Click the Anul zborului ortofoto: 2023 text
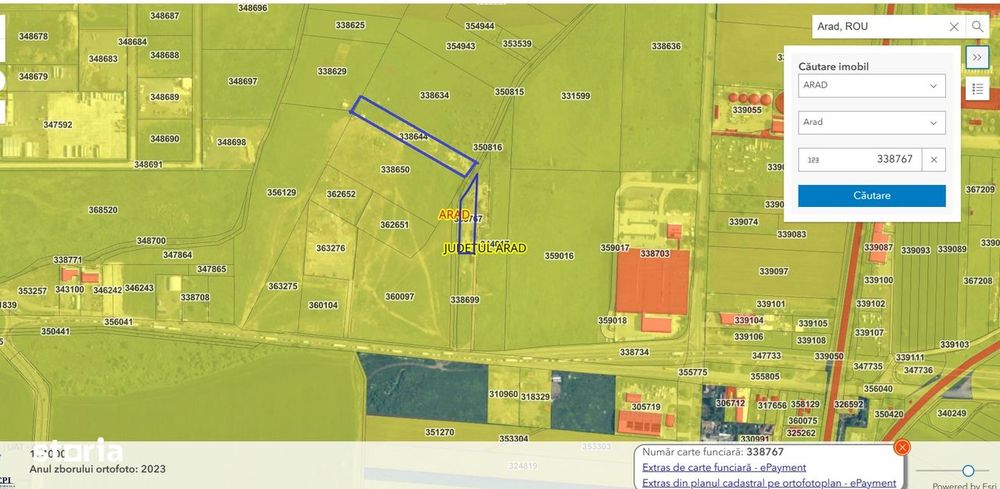 coord(98,469)
